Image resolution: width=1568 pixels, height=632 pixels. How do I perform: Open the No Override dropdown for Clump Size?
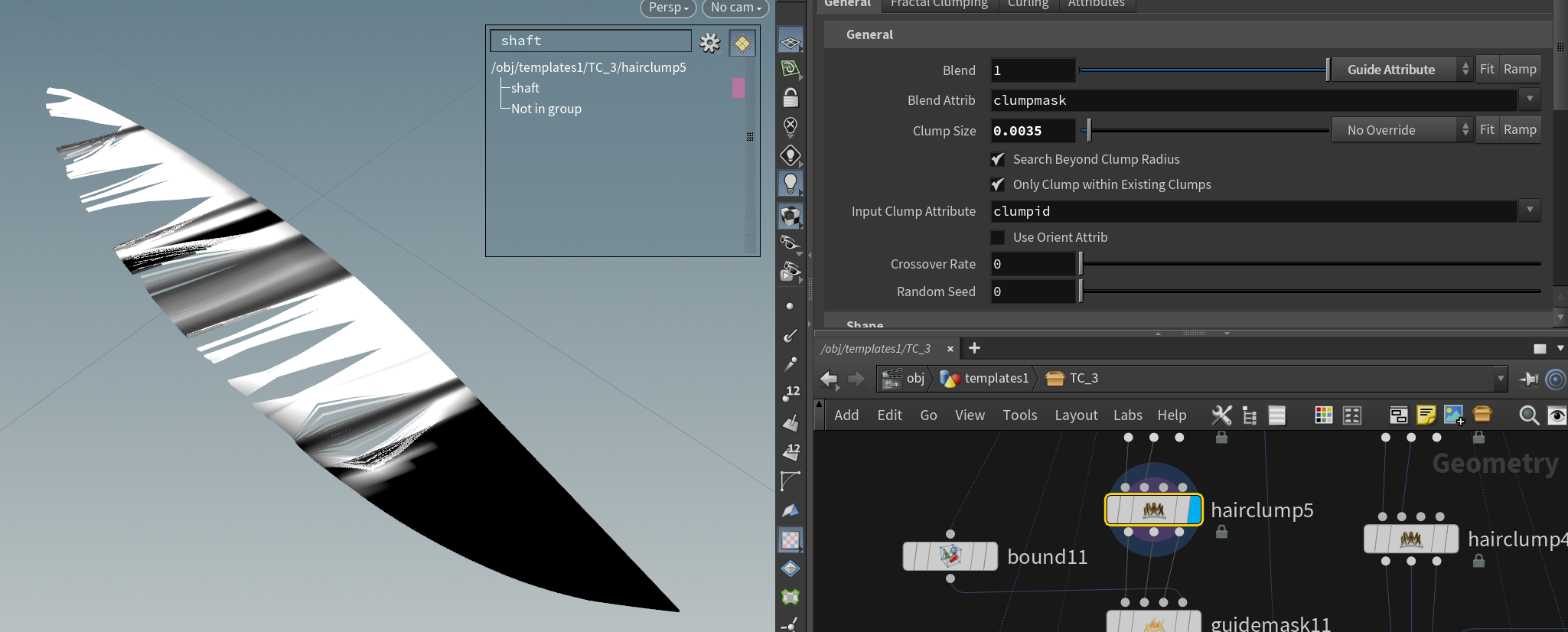point(1401,130)
